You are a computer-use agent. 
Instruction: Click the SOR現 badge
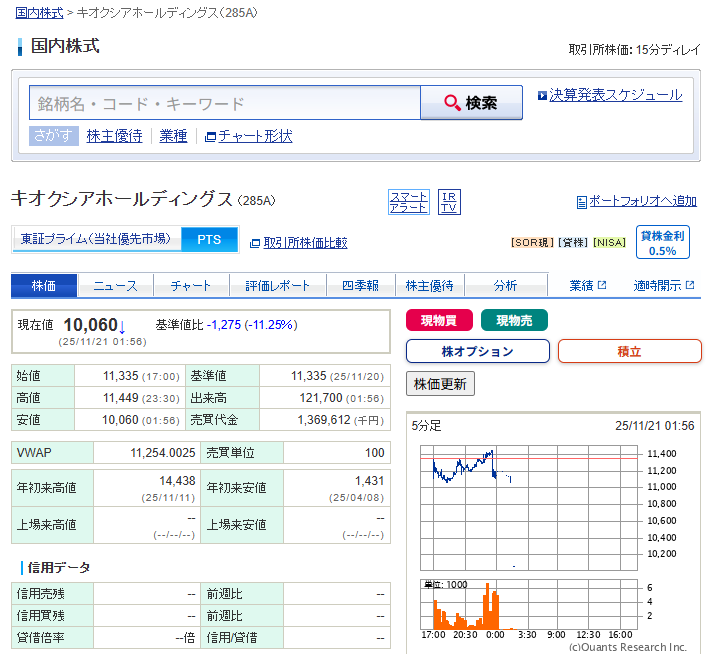(532, 243)
